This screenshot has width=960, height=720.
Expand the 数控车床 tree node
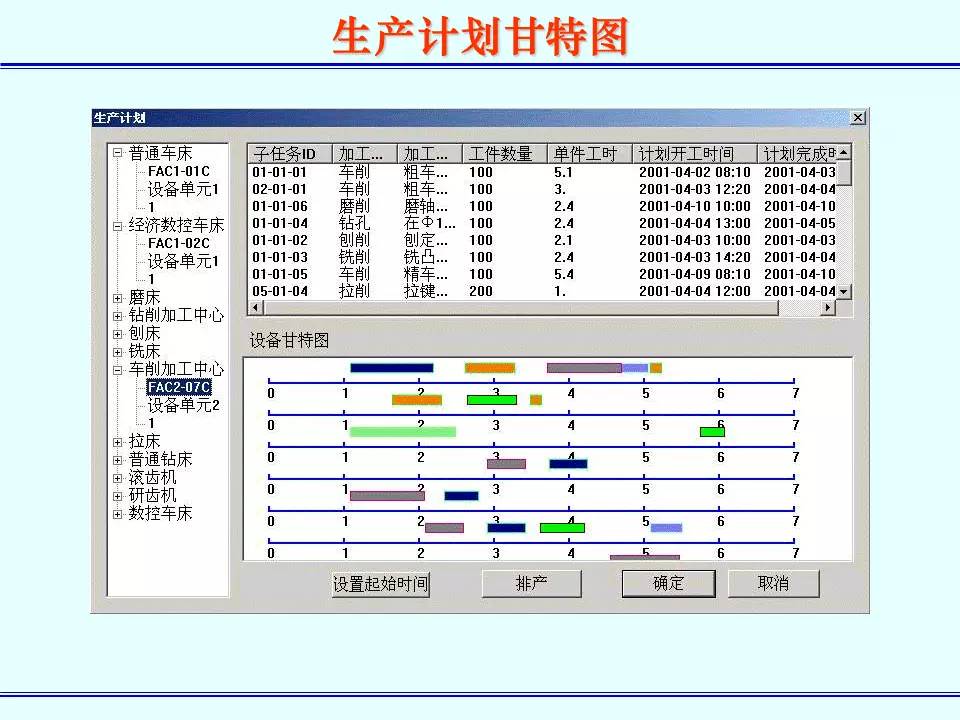tap(118, 514)
